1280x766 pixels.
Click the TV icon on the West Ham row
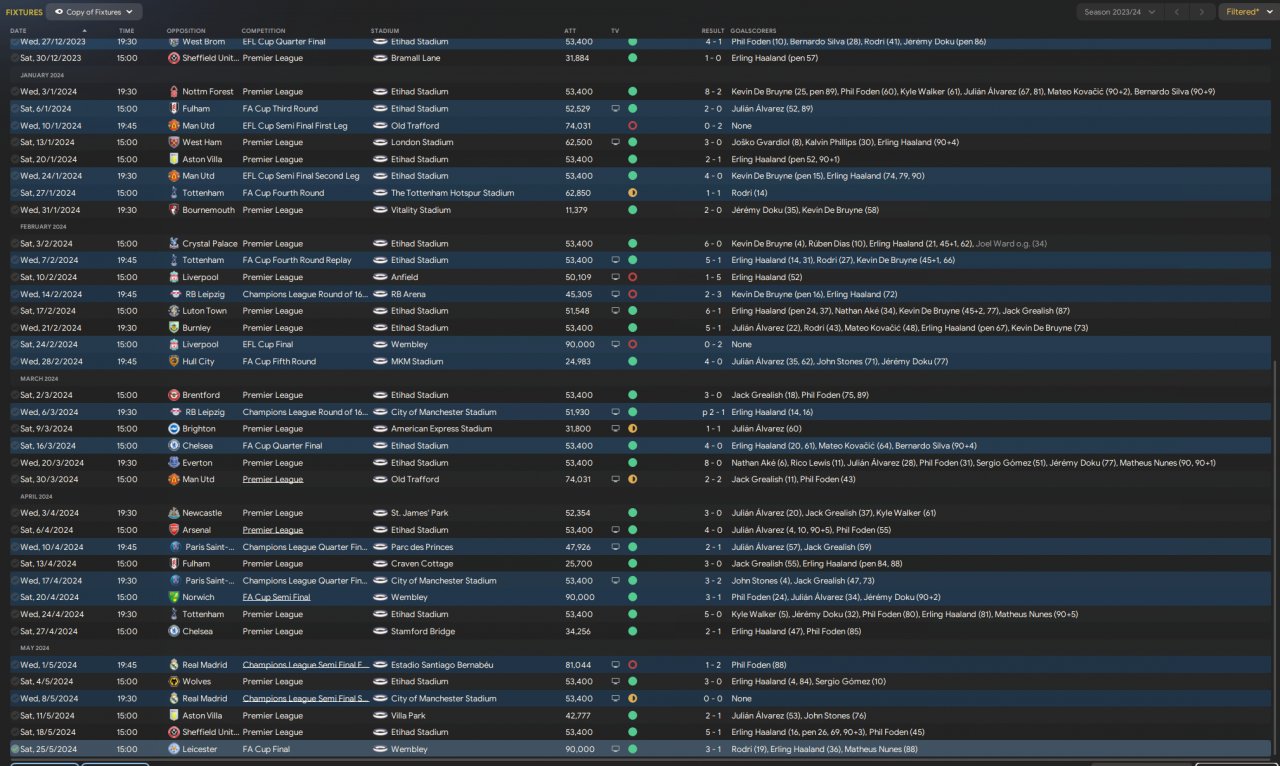coord(615,142)
